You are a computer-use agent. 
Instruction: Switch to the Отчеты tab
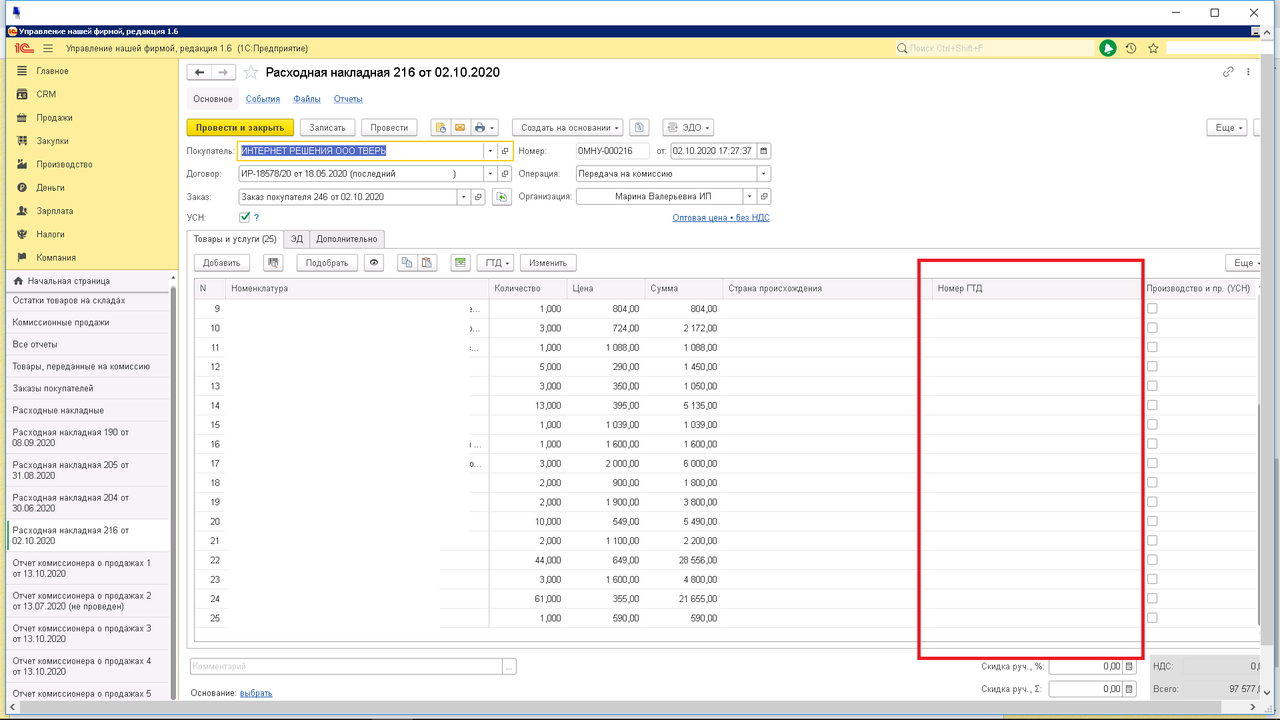pos(348,99)
